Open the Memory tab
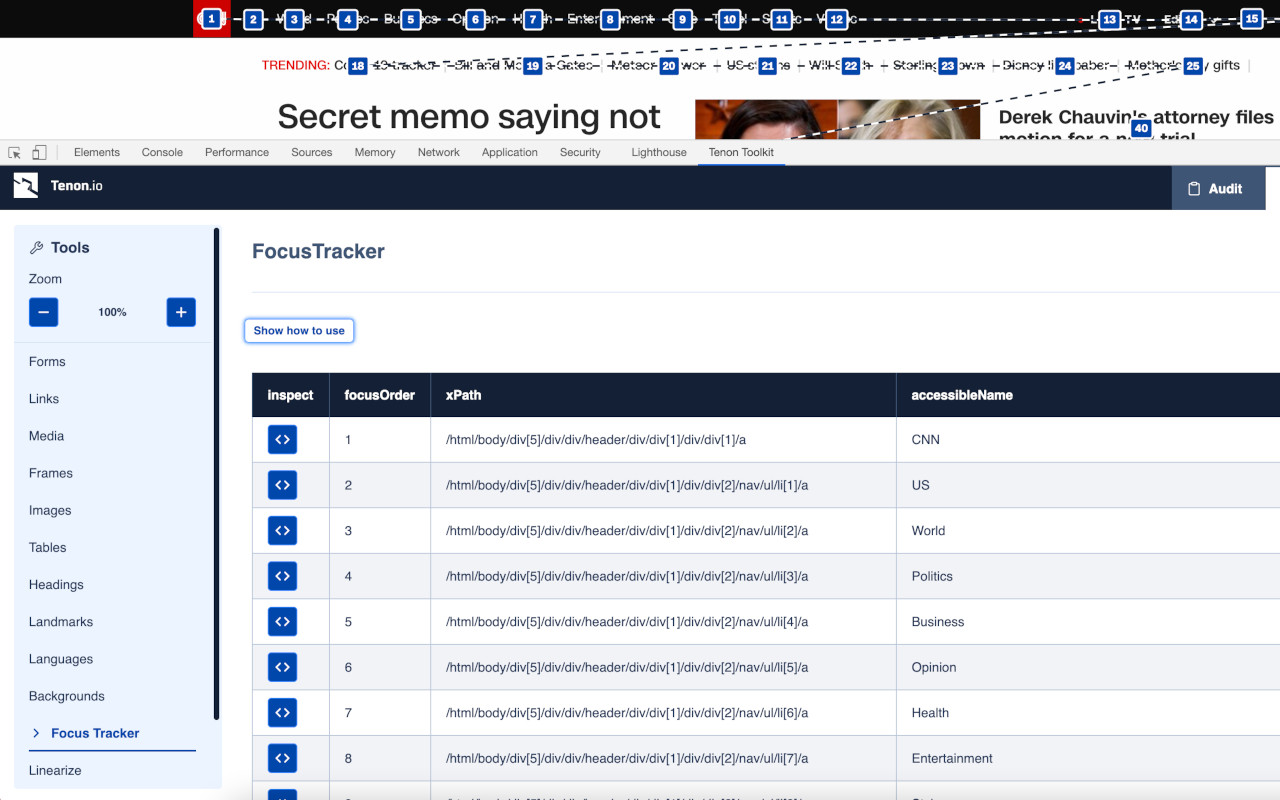1280x800 pixels. (375, 152)
